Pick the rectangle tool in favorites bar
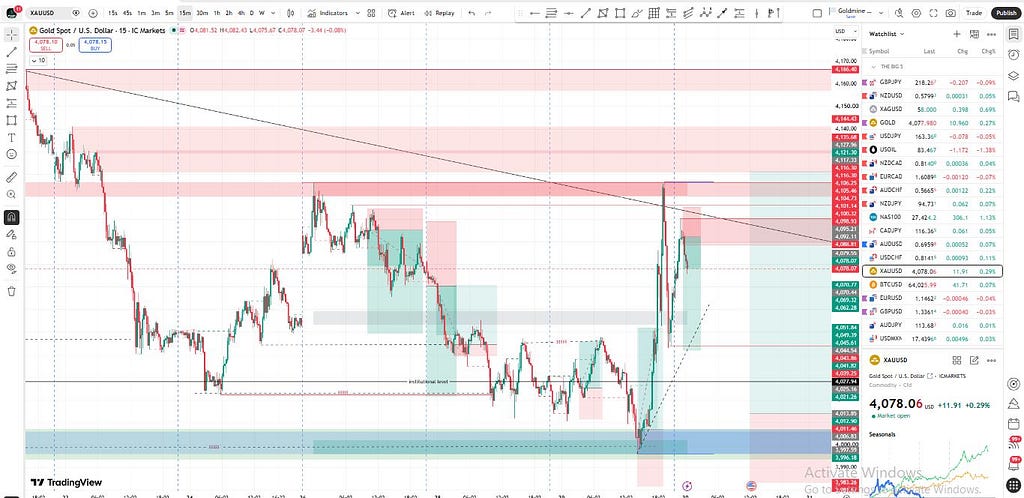Screen dimensions: 1024x498 pyautogui.click(x=620, y=13)
